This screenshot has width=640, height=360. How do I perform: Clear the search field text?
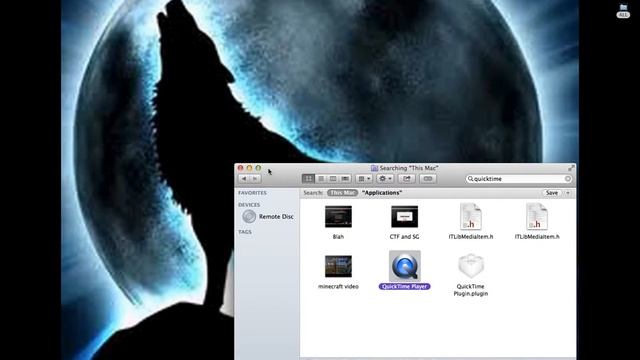tap(567, 179)
